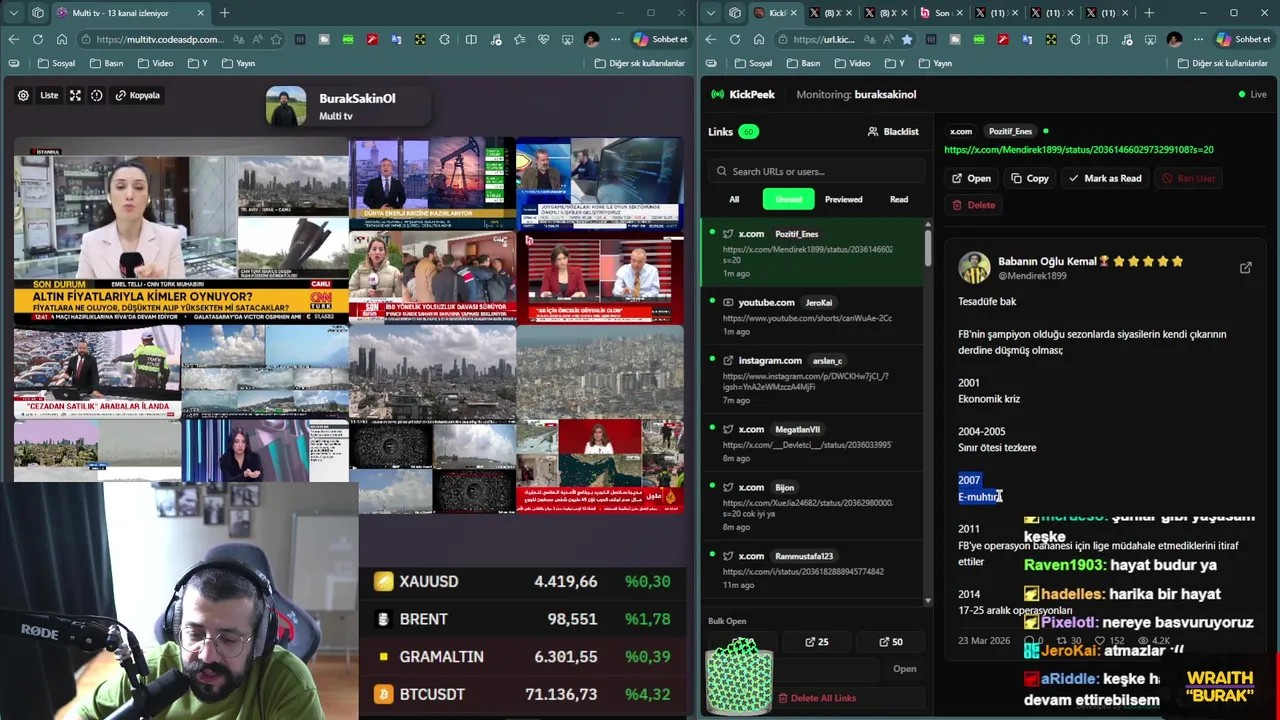Screen dimensions: 1280x720
Task: Click the left window's back arrow
Action: [13, 39]
